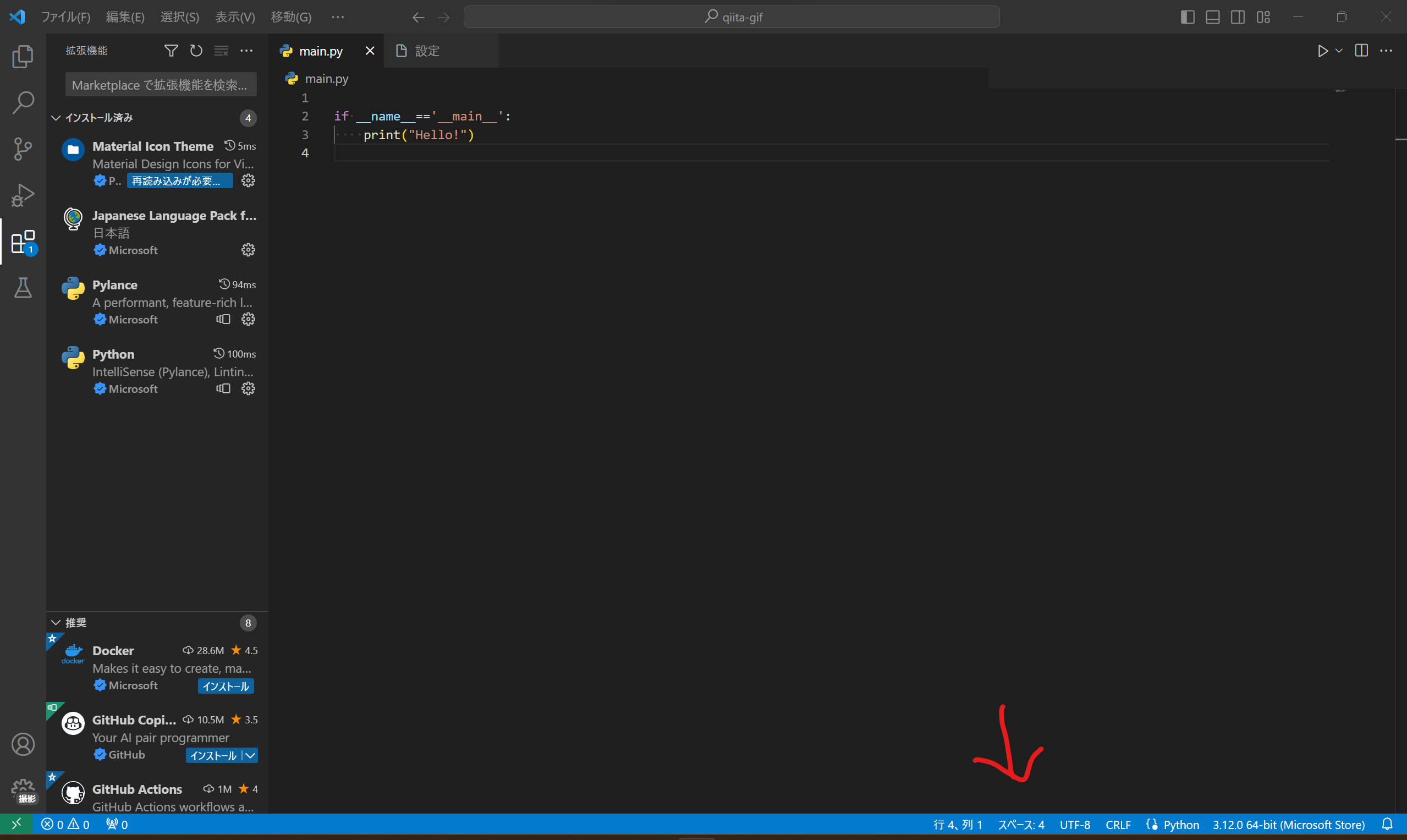Click the extensions filter funnel icon
Image resolution: width=1407 pixels, height=840 pixels.
tap(171, 51)
